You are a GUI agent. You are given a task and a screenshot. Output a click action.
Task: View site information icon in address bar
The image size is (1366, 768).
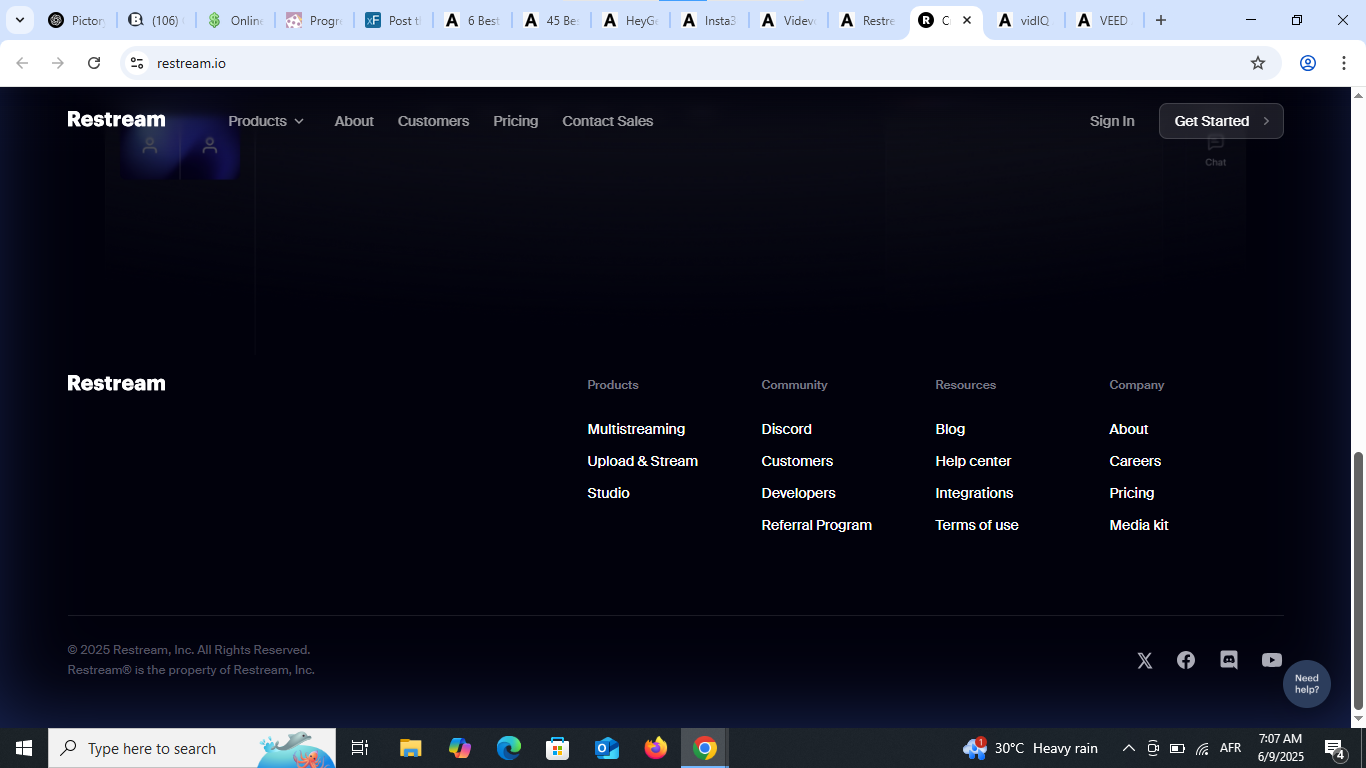coord(137,63)
